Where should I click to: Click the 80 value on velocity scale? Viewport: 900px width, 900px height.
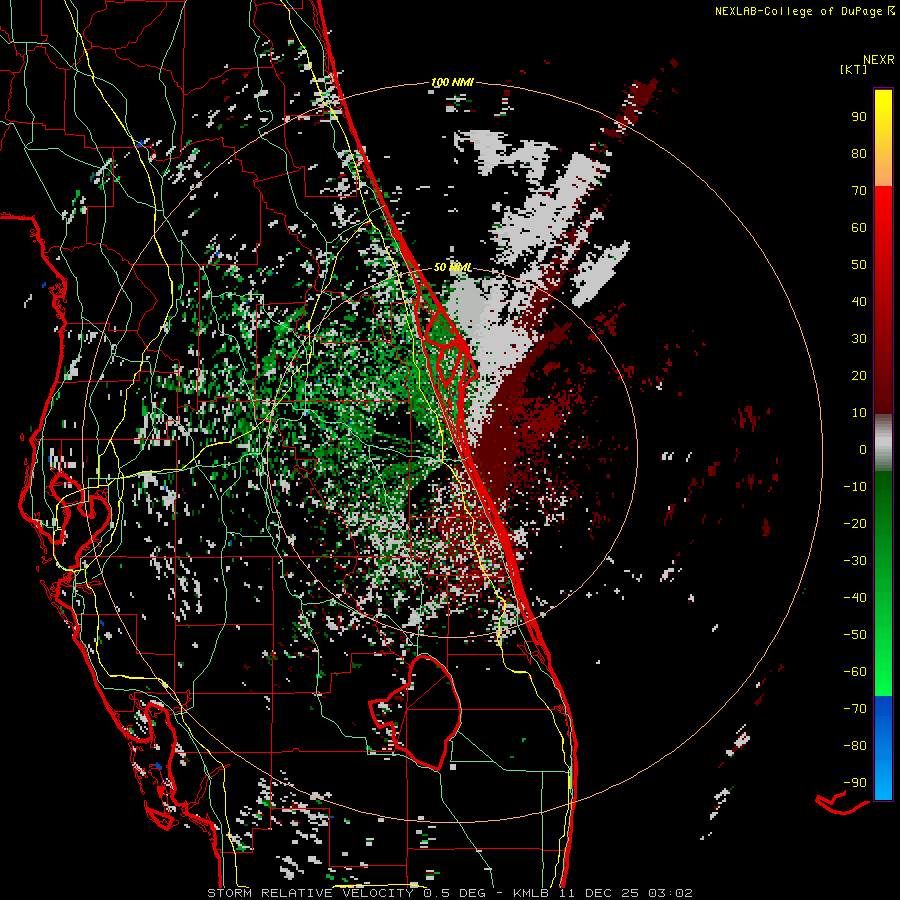(859, 154)
